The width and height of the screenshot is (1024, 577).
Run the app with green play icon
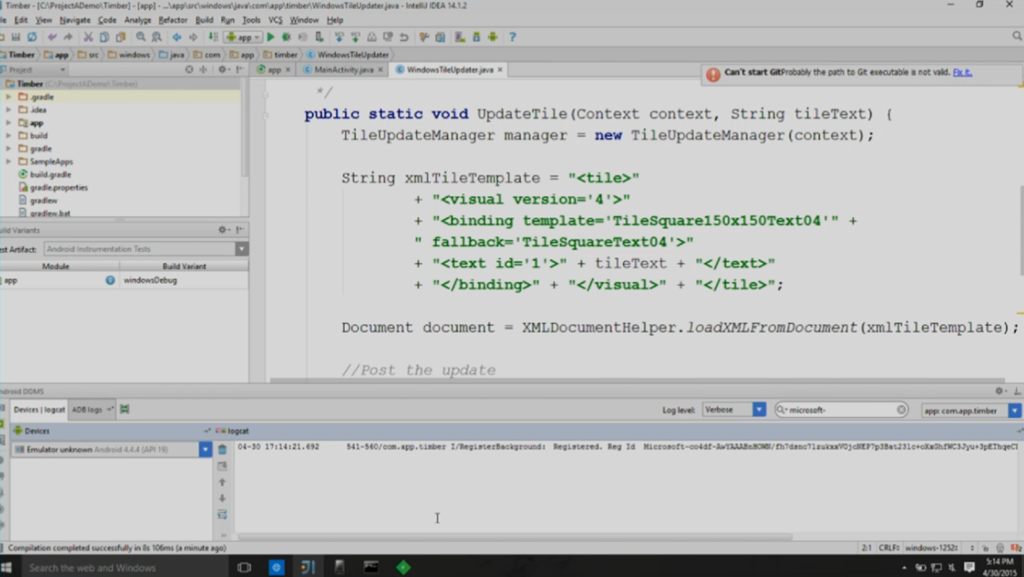click(270, 37)
